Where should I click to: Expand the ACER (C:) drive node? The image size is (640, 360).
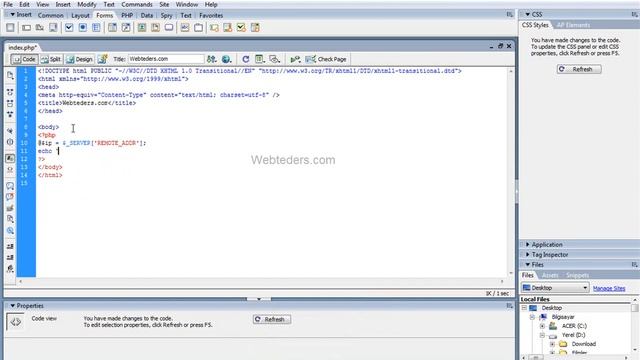[542, 326]
